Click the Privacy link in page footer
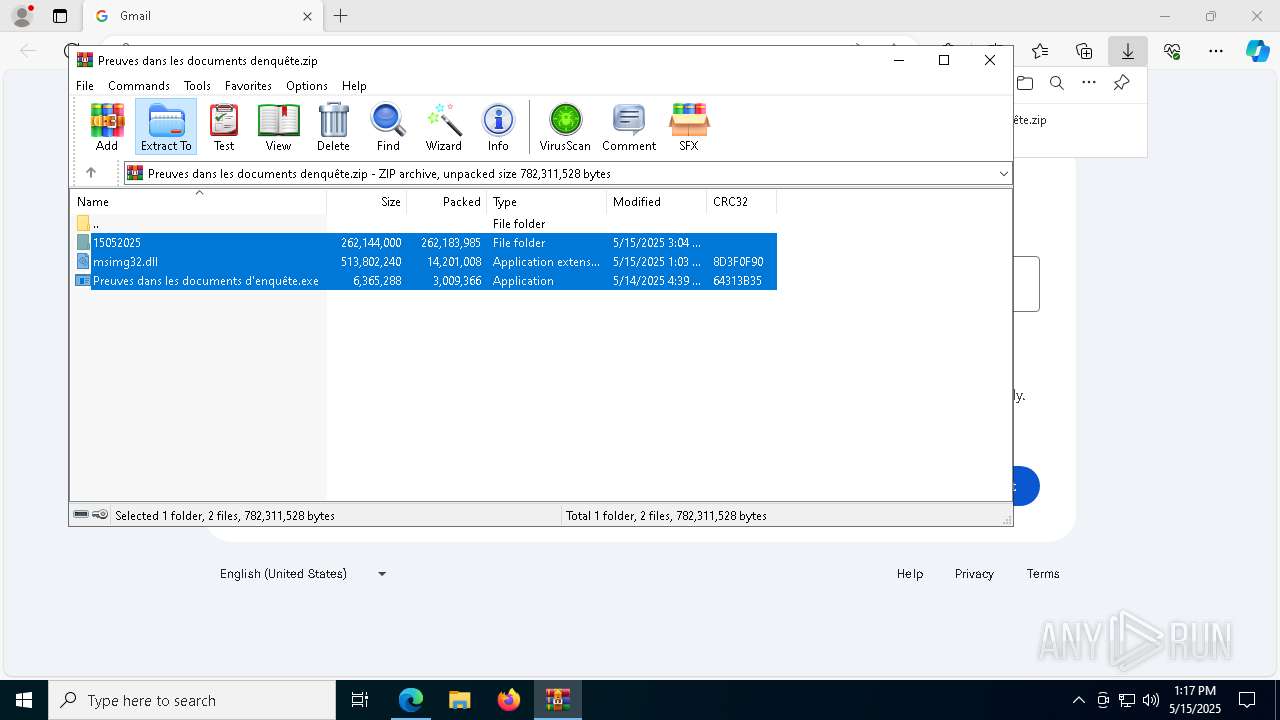 (974, 574)
